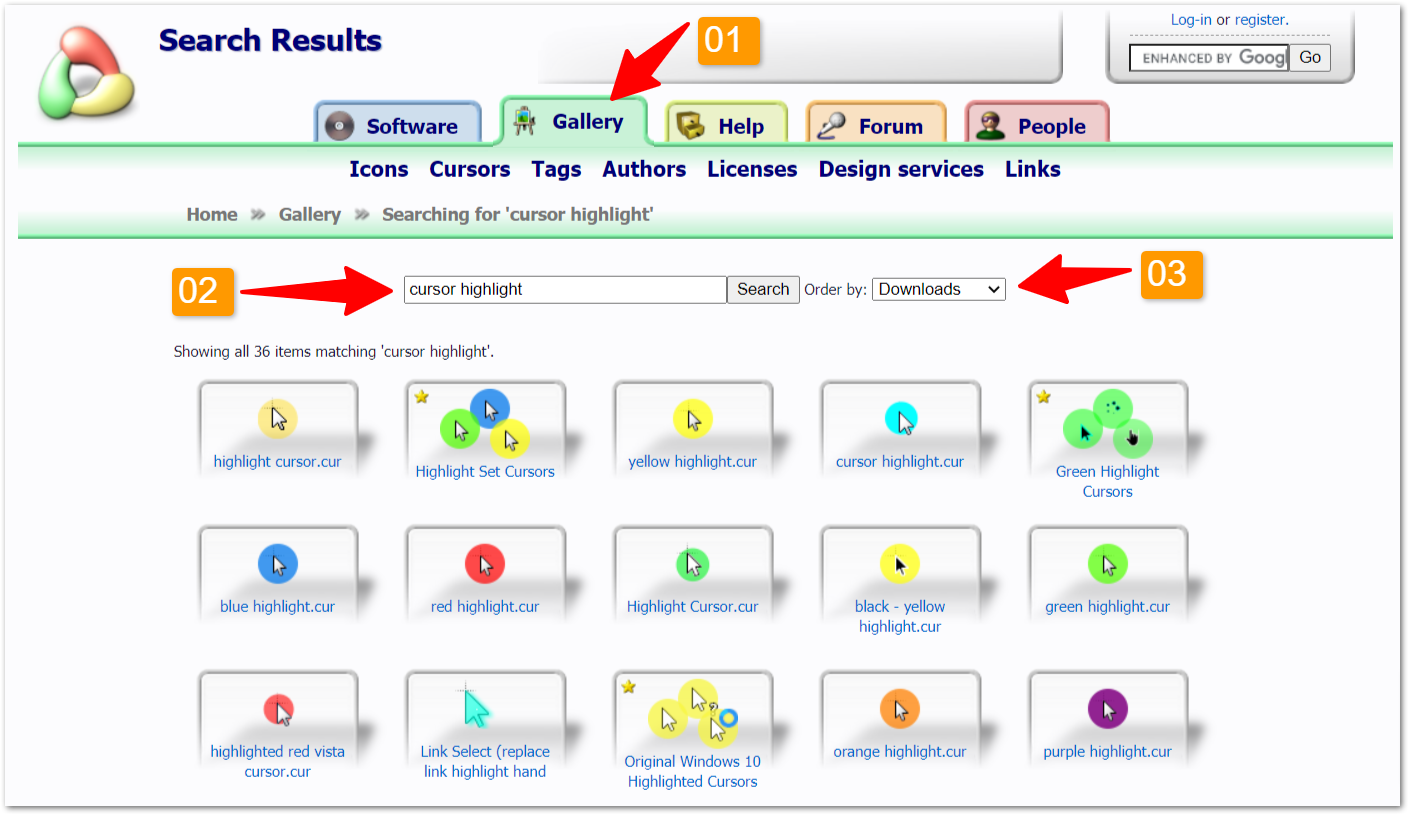
Task: Open the purple highlight.cur link
Action: click(1107, 752)
